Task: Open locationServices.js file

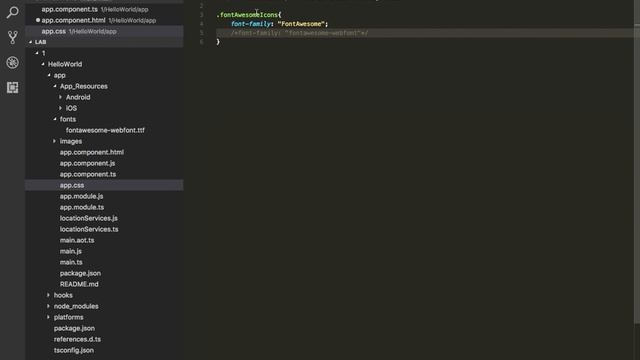Action: tap(89, 218)
